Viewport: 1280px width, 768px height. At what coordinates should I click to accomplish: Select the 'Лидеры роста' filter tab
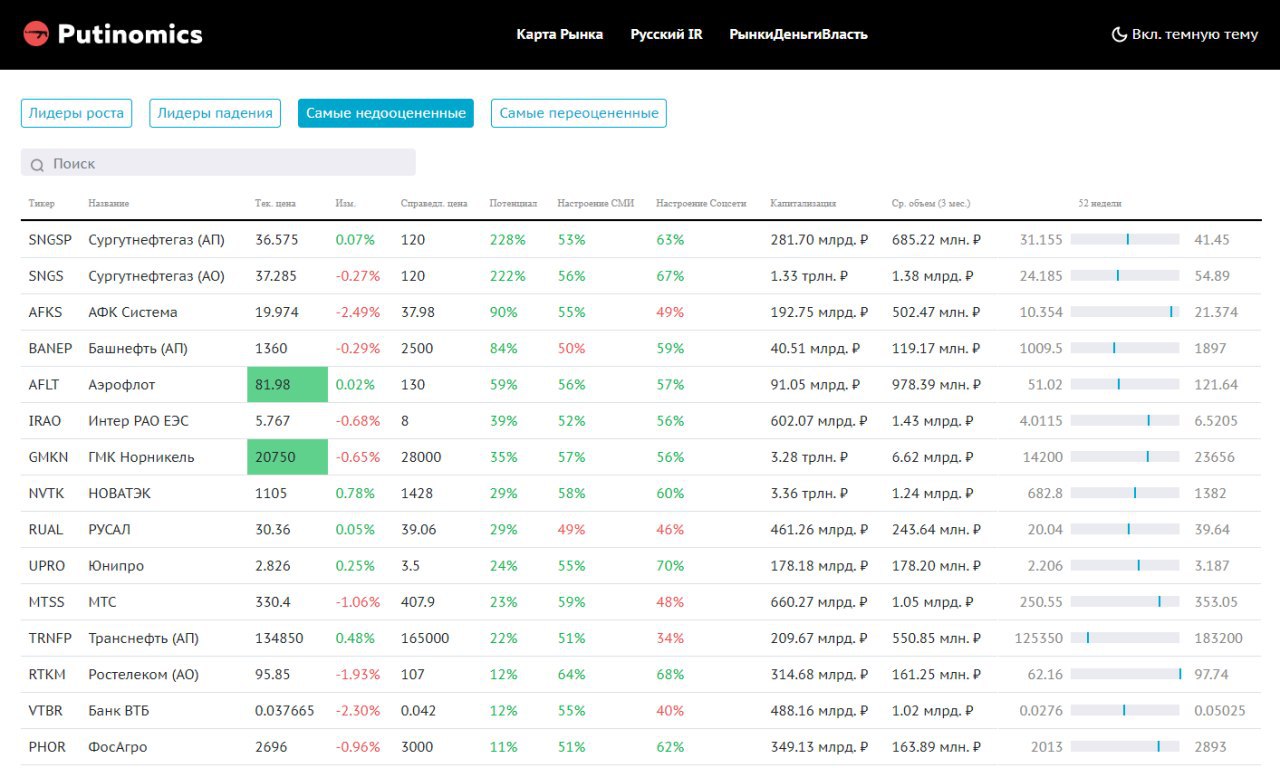[x=77, y=113]
